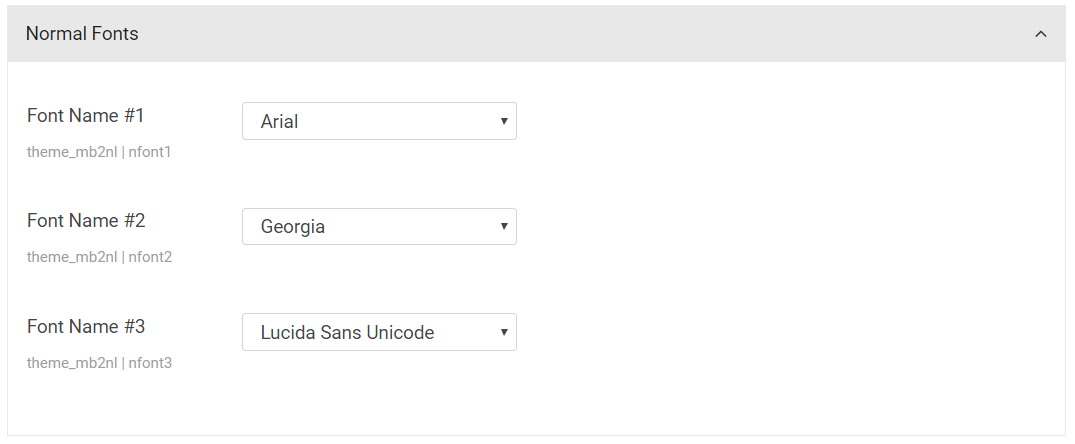Click the 'theme_mb2nl | nfont1' setting identifier

pos(99,152)
